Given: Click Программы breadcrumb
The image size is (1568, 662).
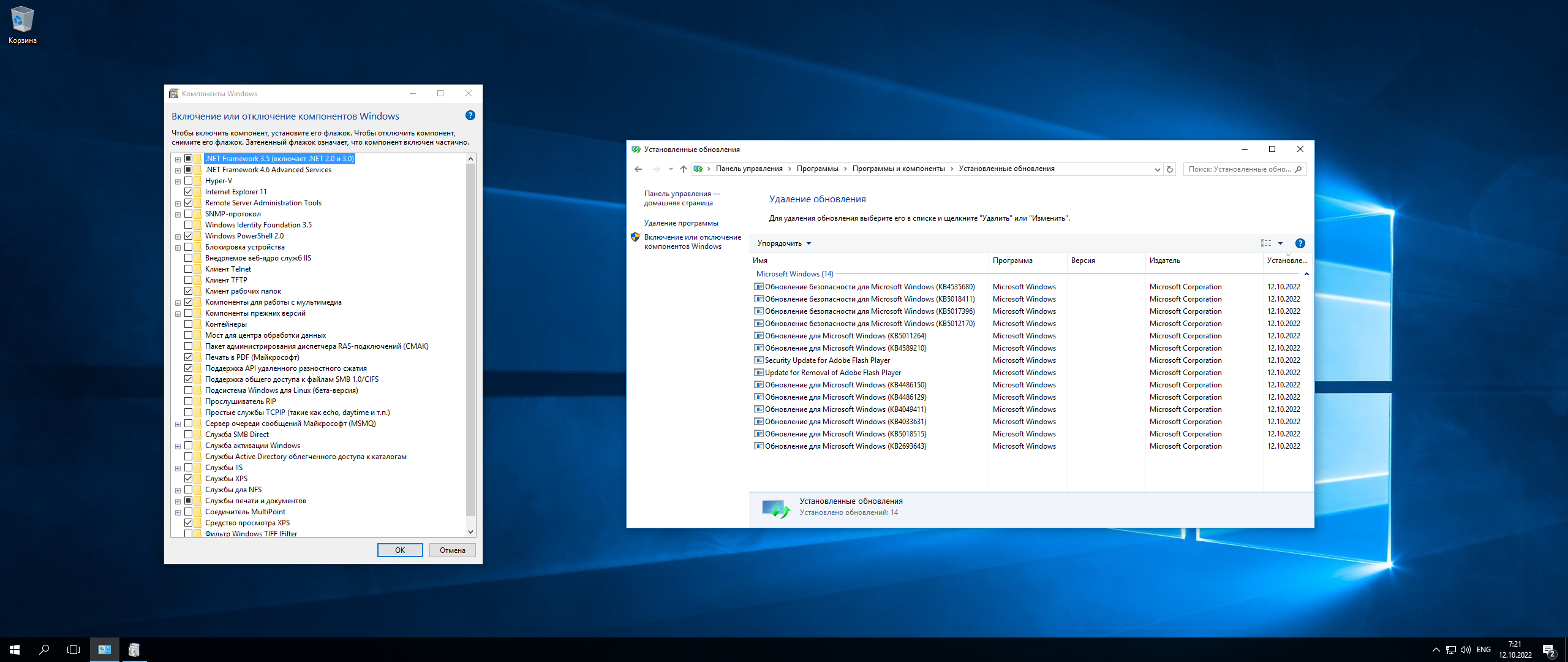Looking at the screenshot, I should click(817, 169).
